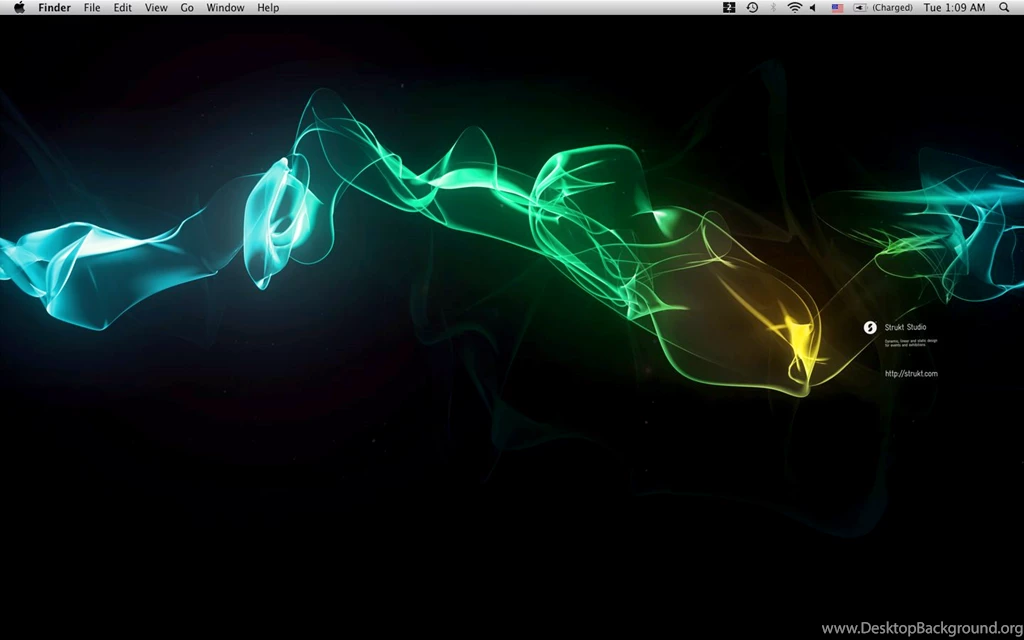Click the Spaces icon showing 2
1024x640 pixels.
coord(729,8)
